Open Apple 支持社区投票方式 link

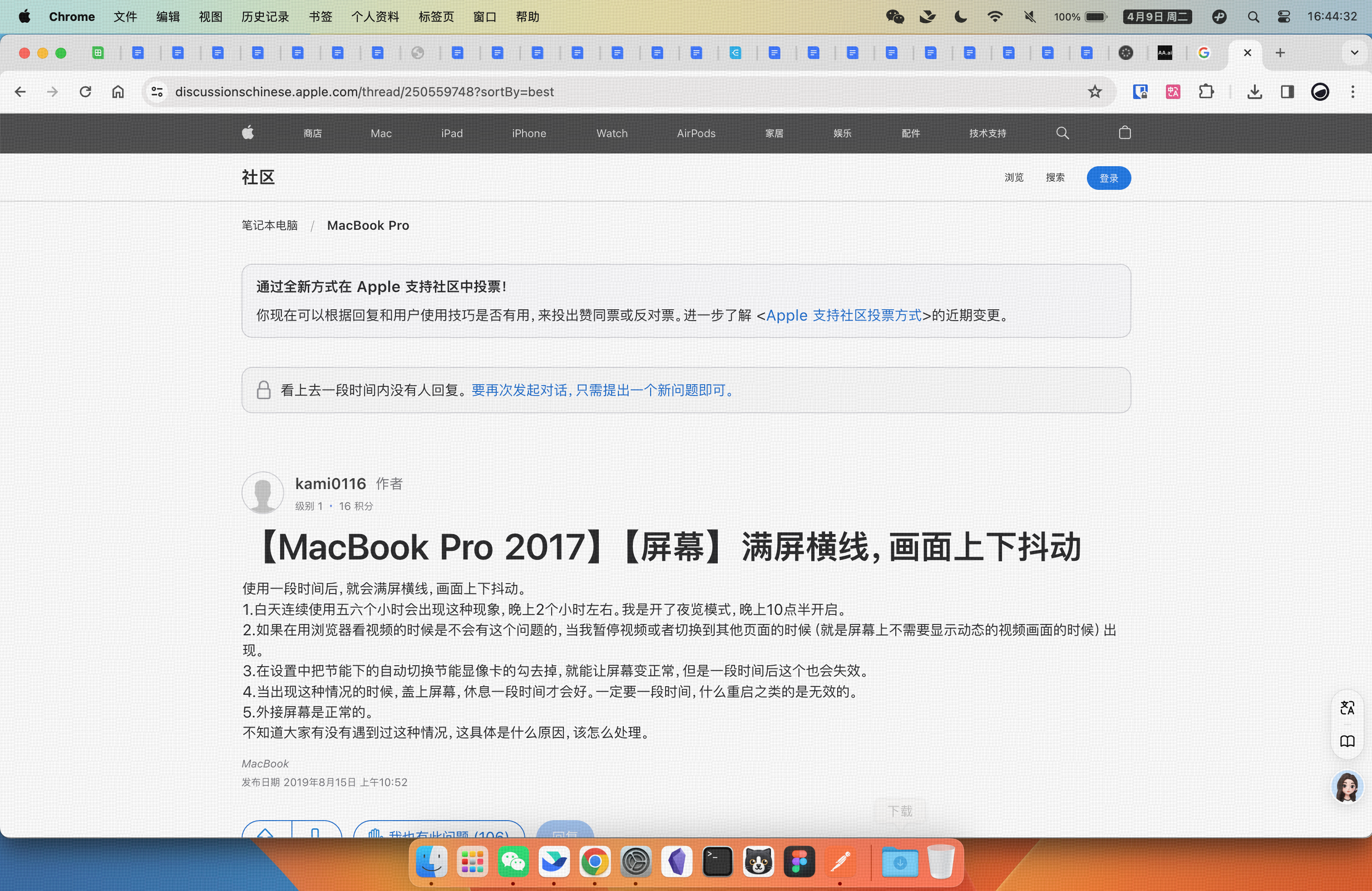(x=844, y=316)
